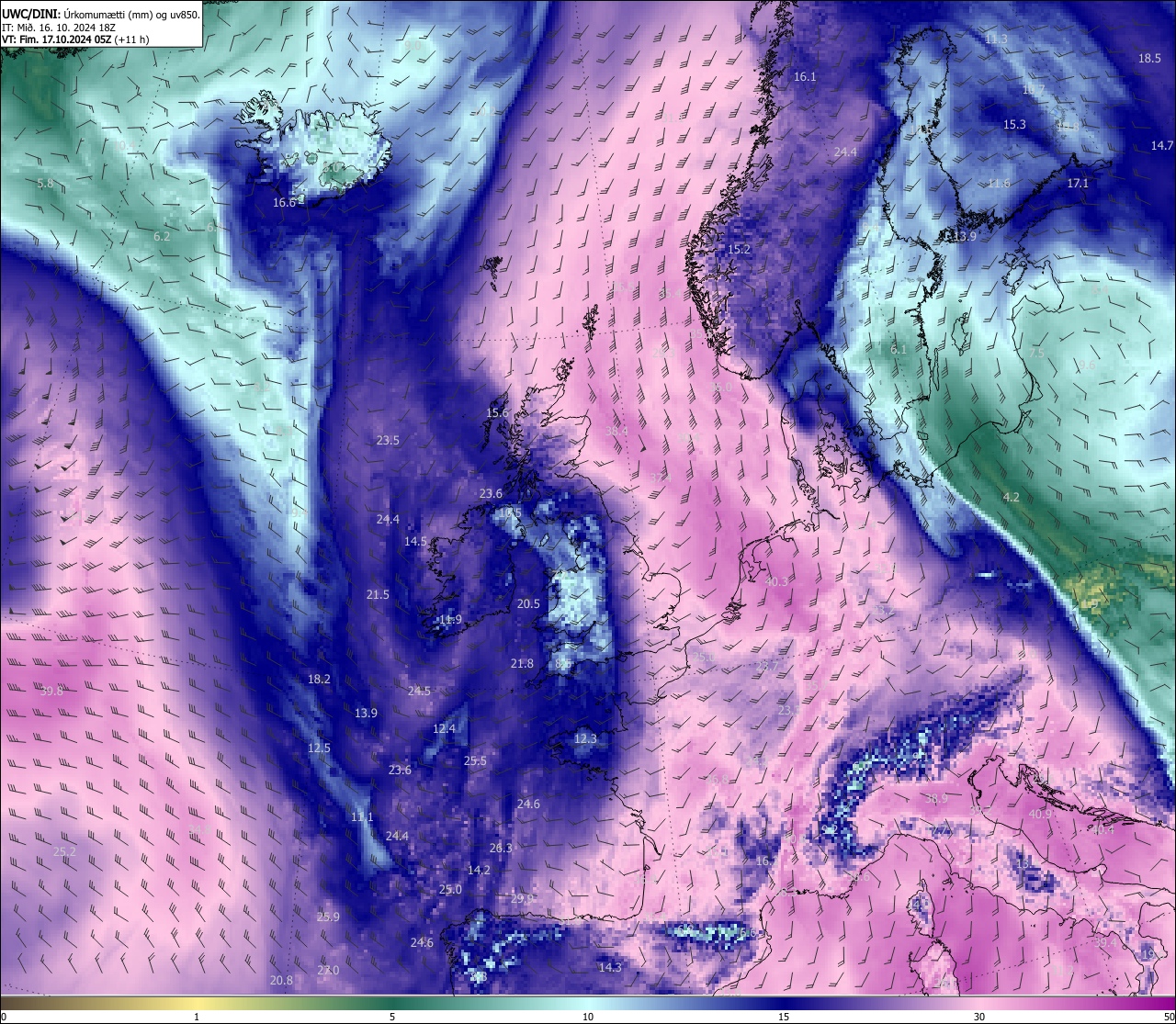
Task: Click the 4.2 value label
Action: pos(1011,497)
